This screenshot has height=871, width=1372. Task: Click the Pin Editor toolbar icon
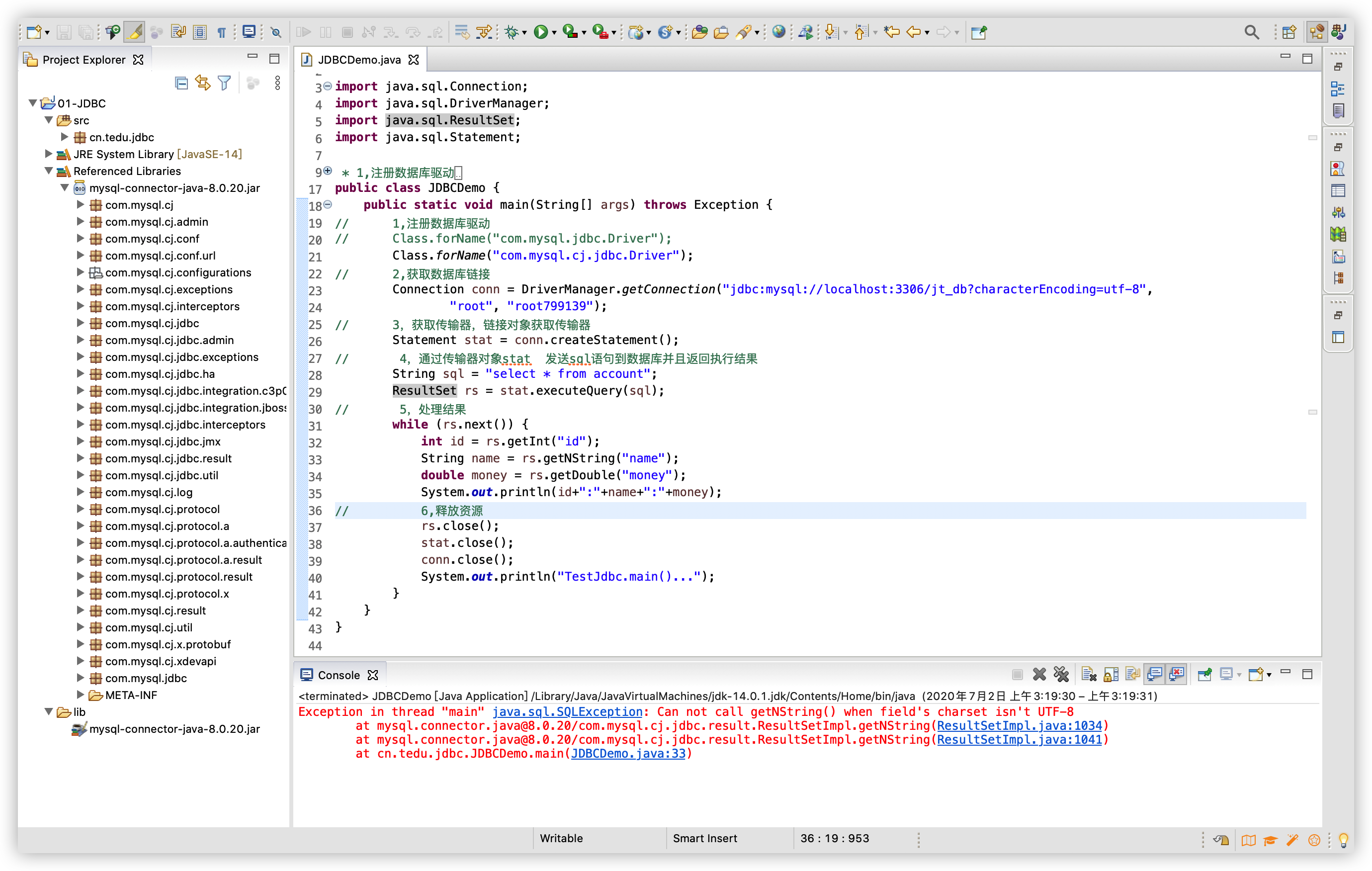[x=979, y=32]
